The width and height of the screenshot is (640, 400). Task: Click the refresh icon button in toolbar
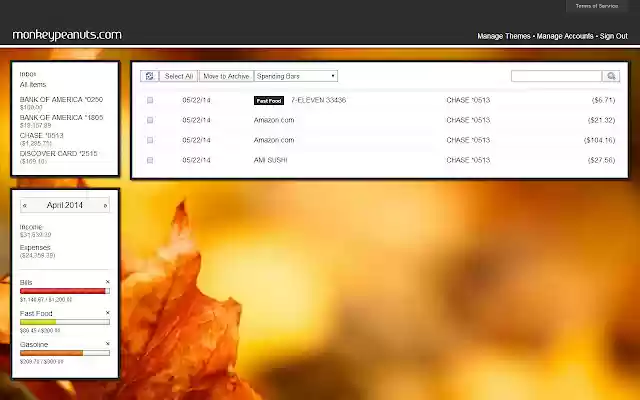[x=149, y=76]
